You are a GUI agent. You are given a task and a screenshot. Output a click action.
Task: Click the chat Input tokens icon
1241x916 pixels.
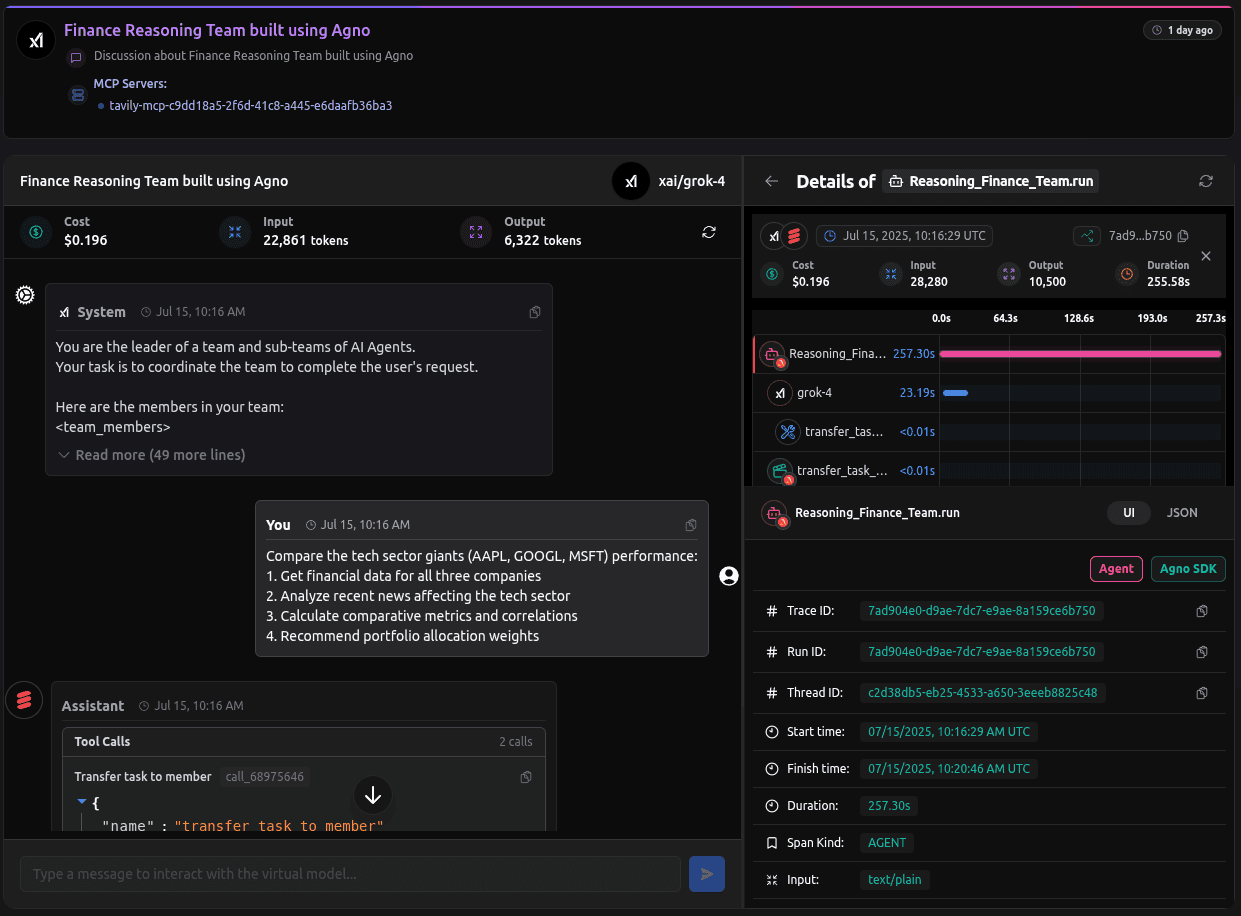[x=236, y=231]
